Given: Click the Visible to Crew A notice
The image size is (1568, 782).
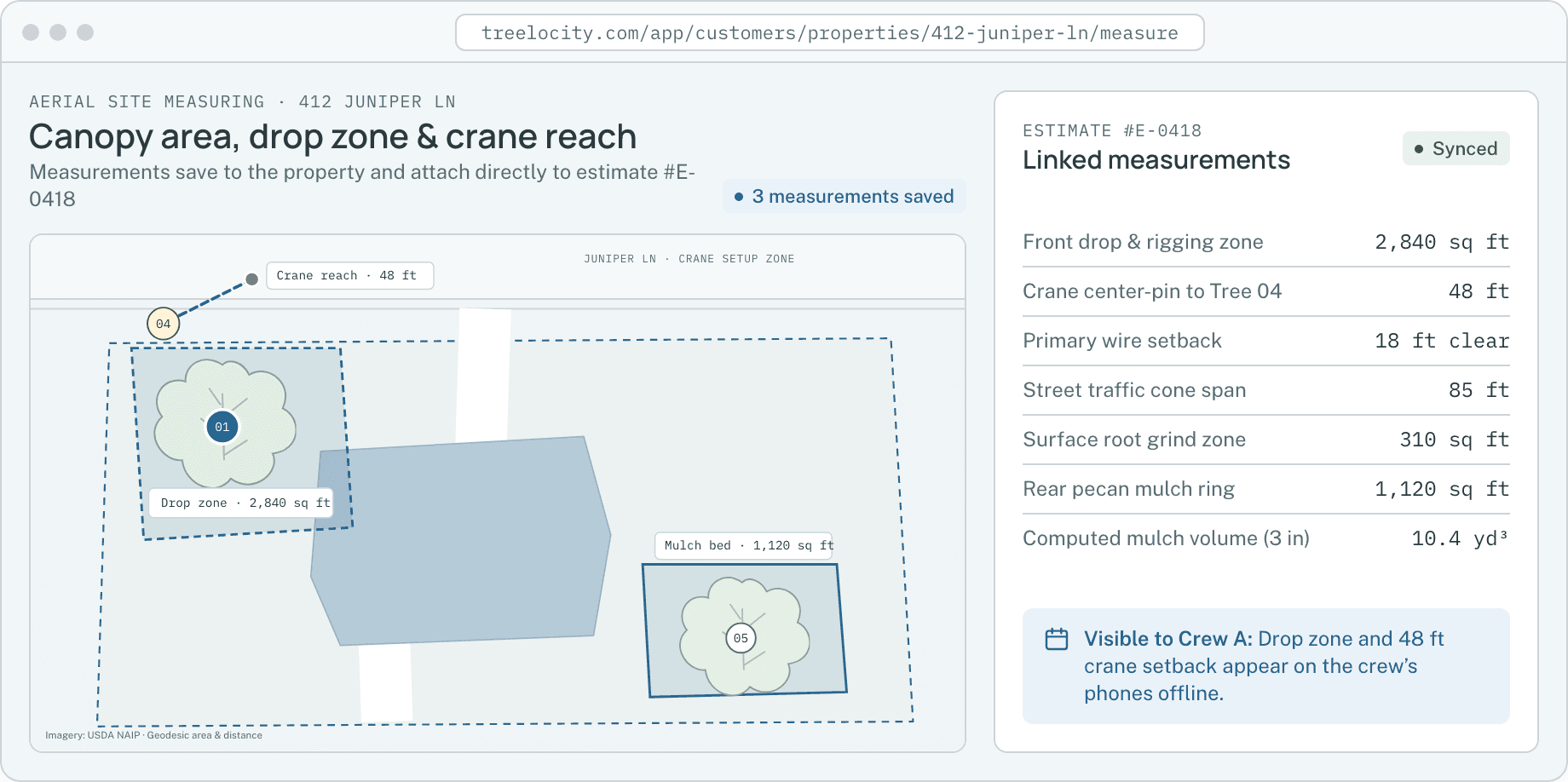Looking at the screenshot, I should [x=1265, y=666].
